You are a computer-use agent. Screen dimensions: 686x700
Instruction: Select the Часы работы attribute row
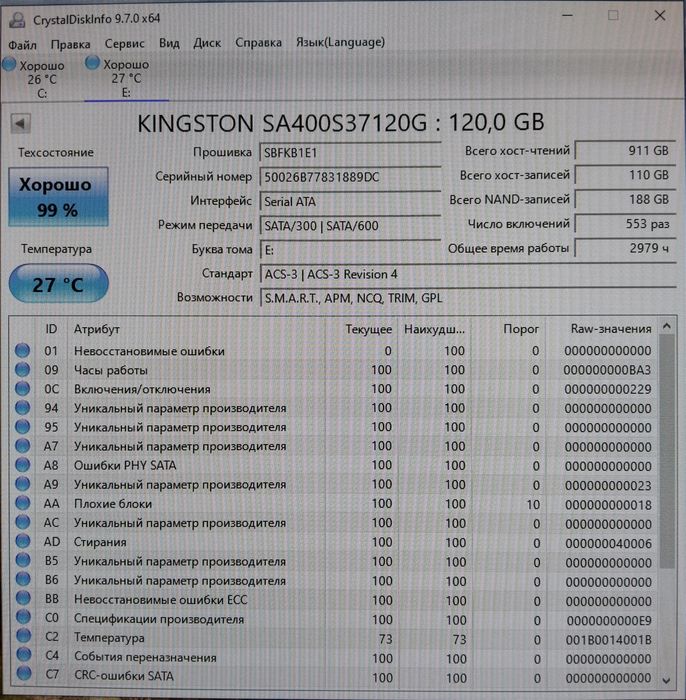(334, 370)
